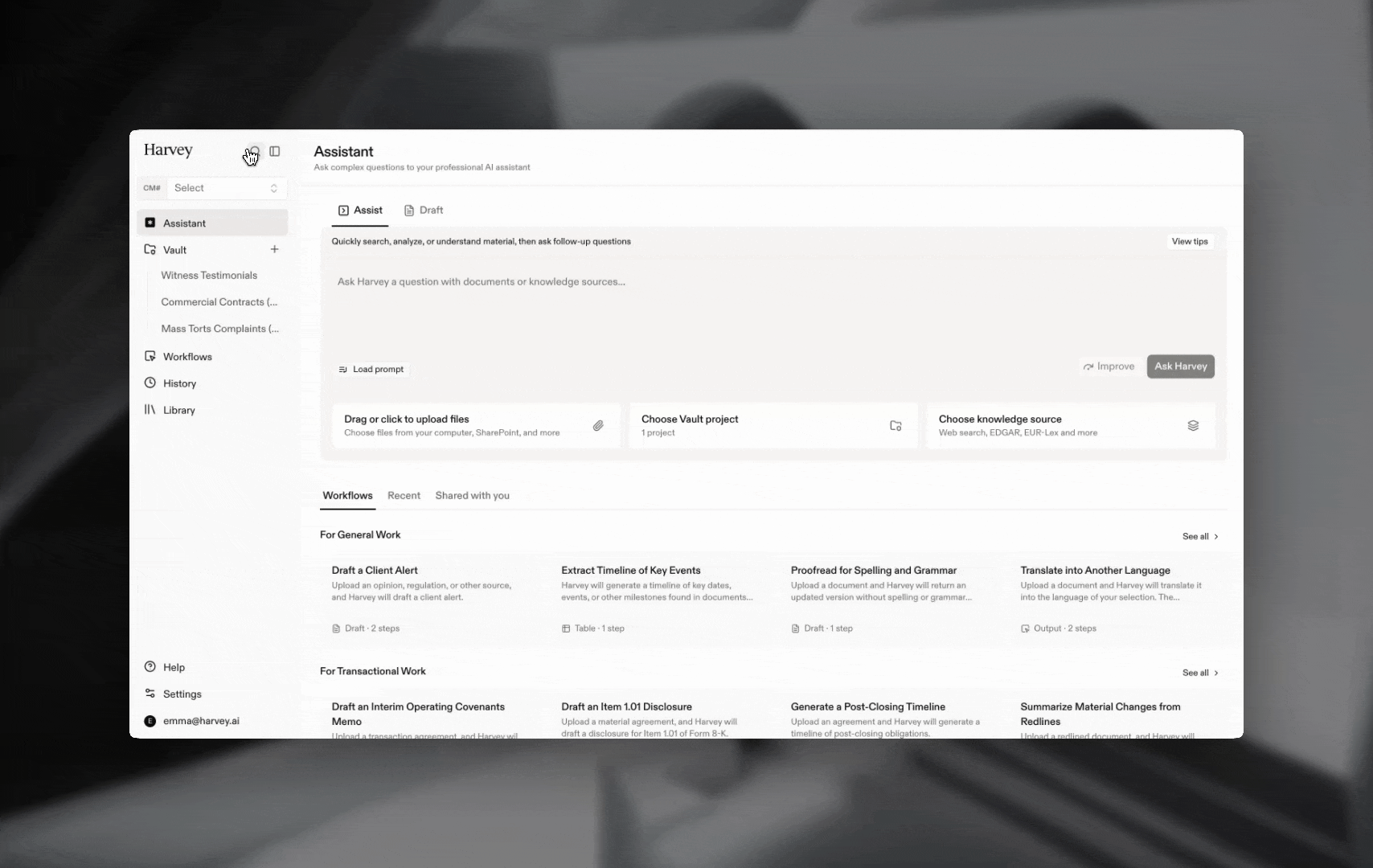Click the Settings sliders icon
Screen dimensions: 1373x868
[x=150, y=693]
